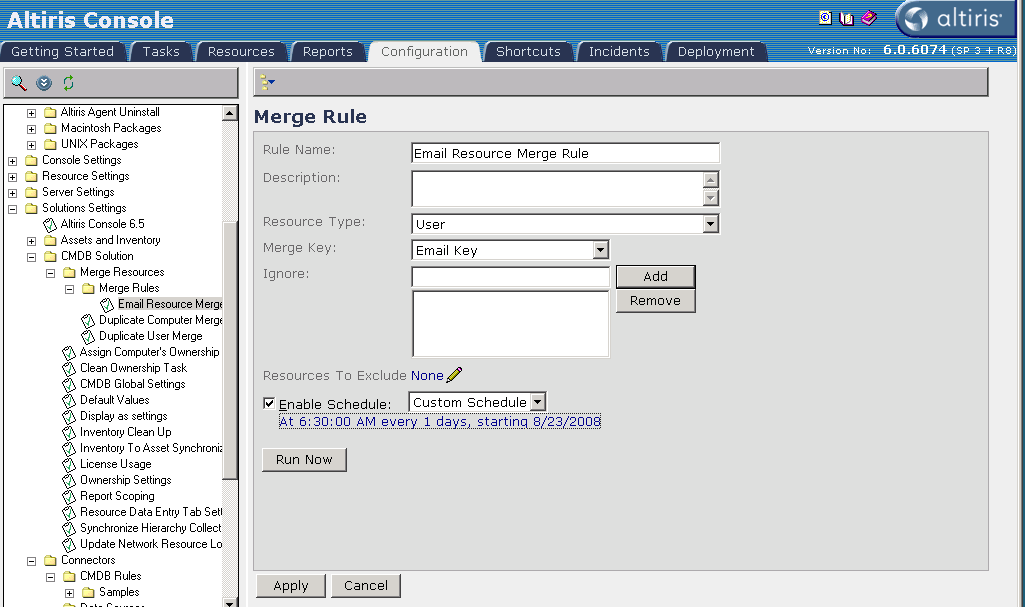Click the blue double-chevron collapse icon
Screen dimensions: 1025x607
pos(44,83)
